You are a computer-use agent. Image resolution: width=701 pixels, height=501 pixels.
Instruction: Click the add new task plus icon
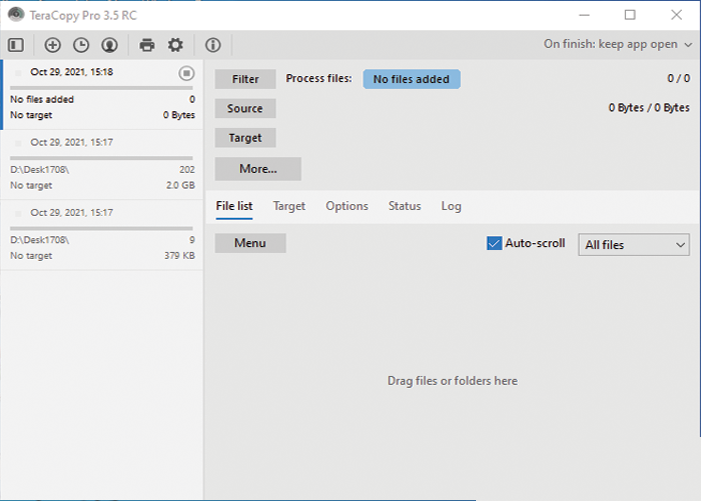tap(52, 45)
